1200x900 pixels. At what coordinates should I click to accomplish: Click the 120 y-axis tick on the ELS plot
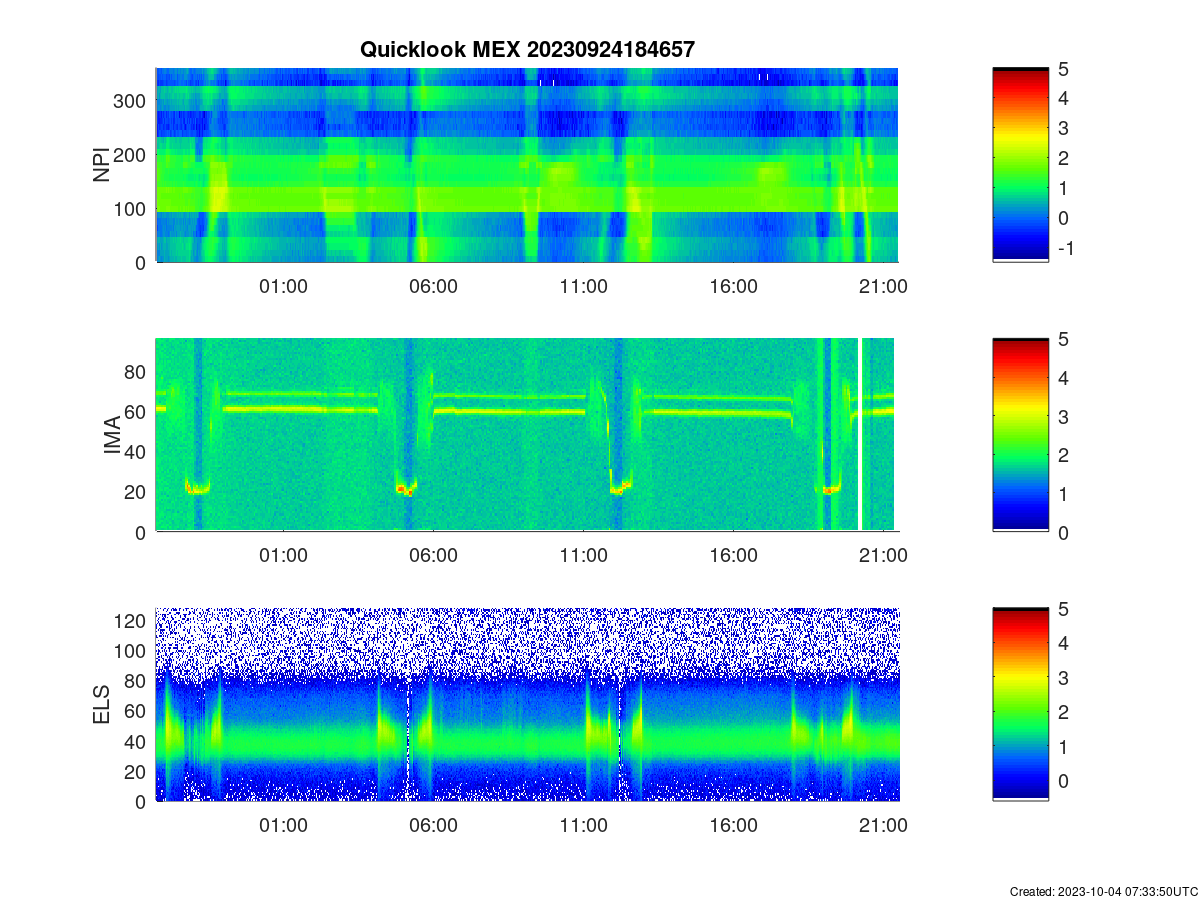(x=131, y=621)
